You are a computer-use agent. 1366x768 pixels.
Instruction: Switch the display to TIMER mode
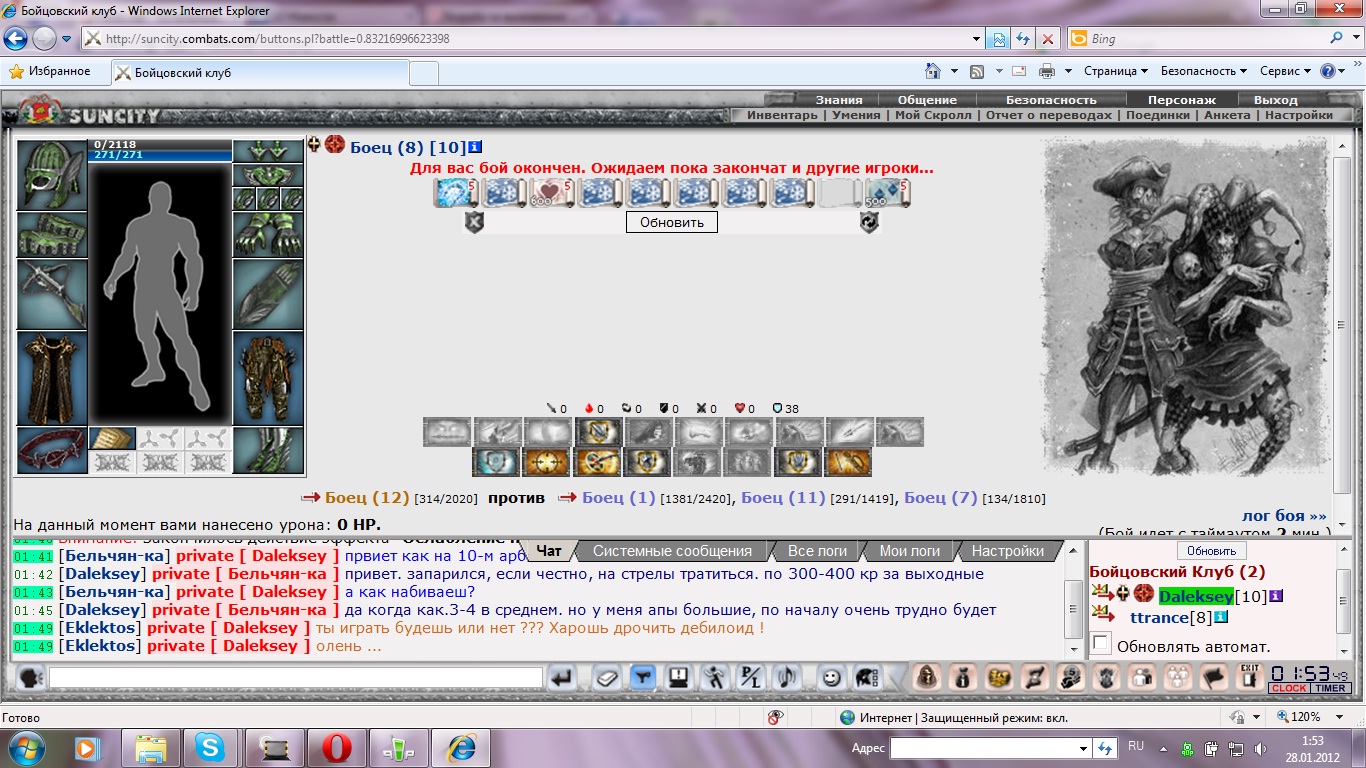(x=1330, y=688)
